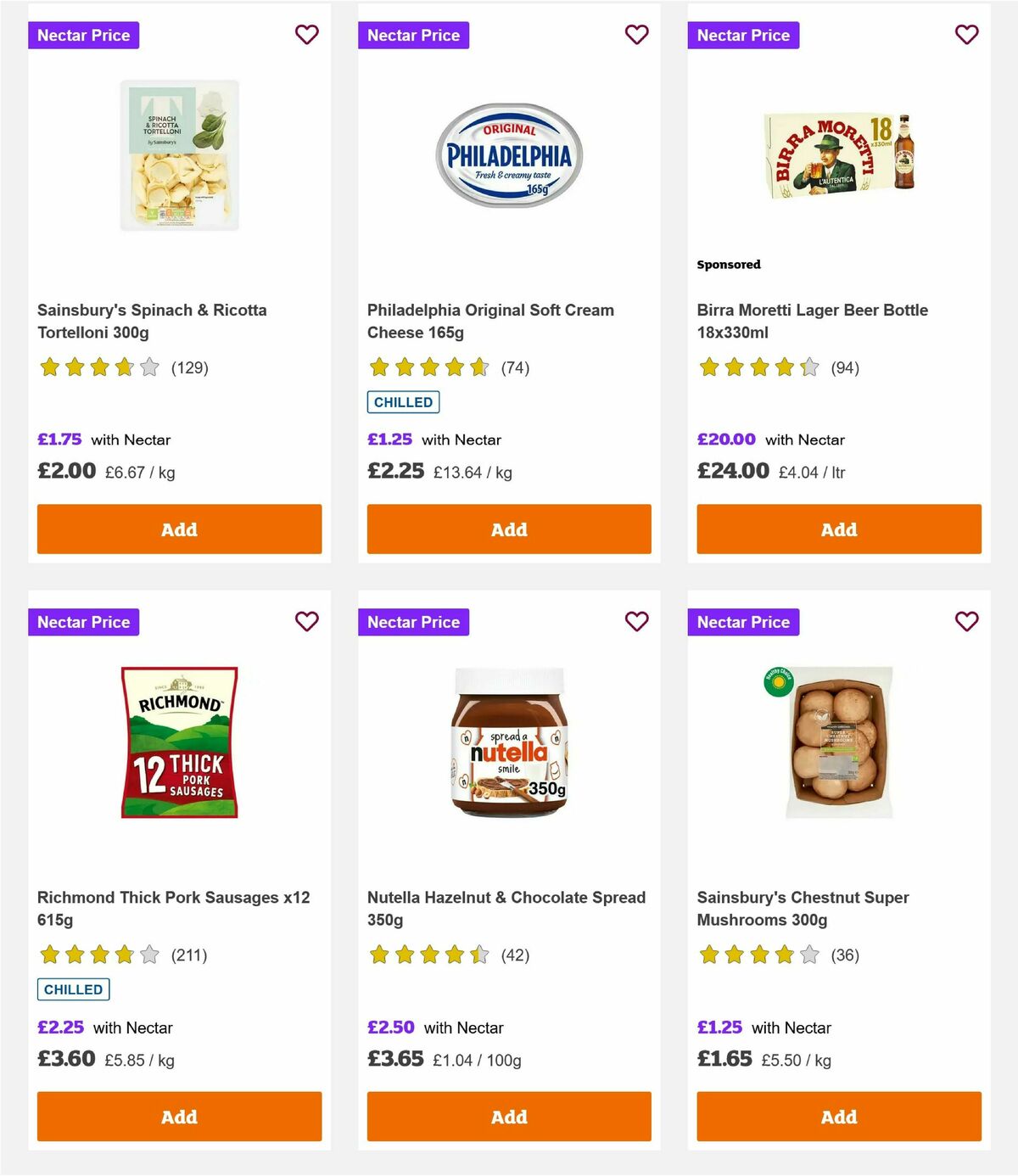Image resolution: width=1018 pixels, height=1176 pixels.
Task: Click the star rating on the Nutella product
Action: (428, 955)
